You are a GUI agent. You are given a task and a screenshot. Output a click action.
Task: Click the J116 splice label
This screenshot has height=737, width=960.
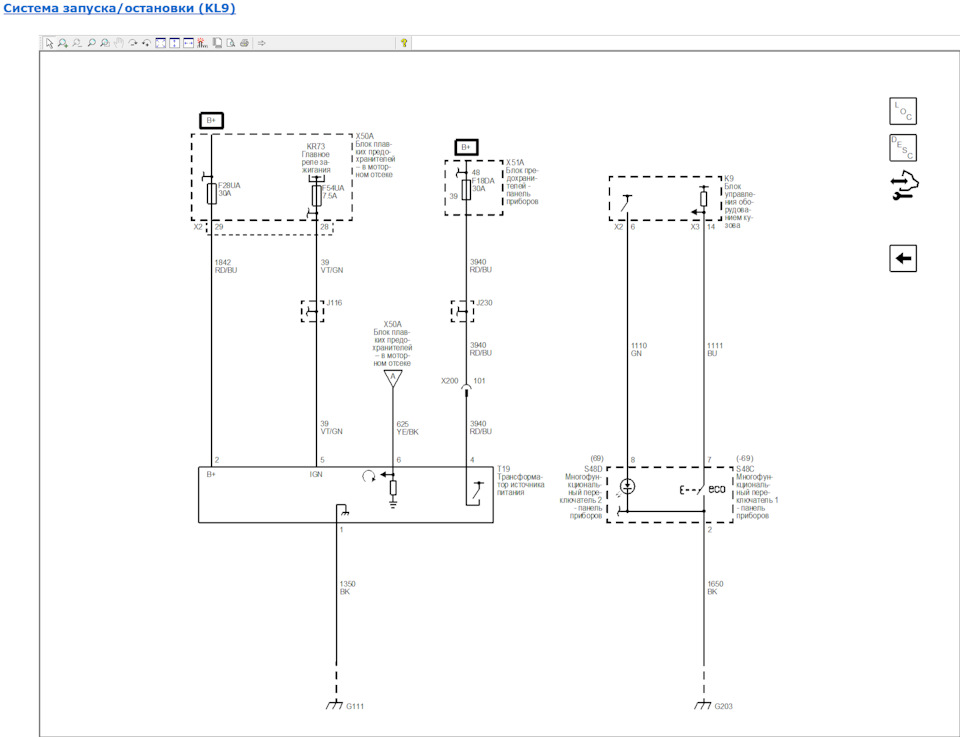click(x=334, y=302)
